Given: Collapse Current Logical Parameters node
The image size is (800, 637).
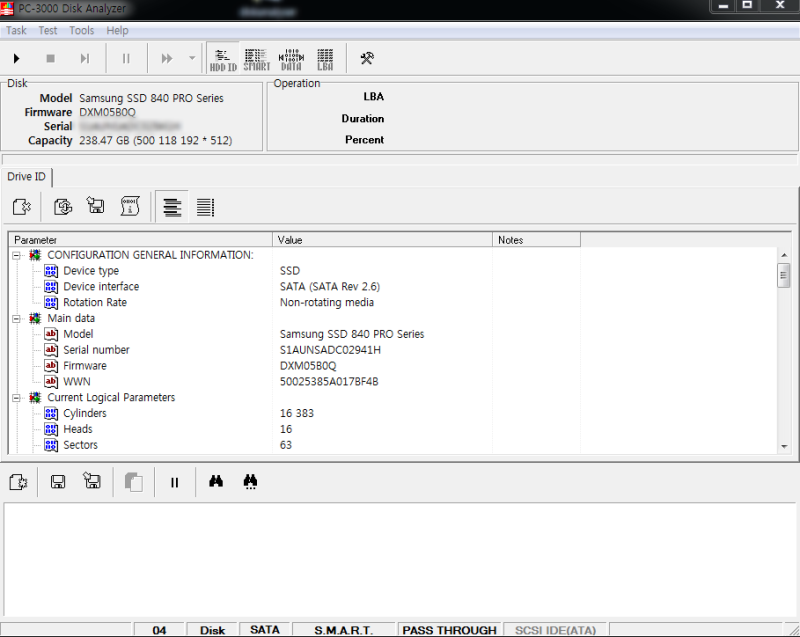Looking at the screenshot, I should 16,398.
